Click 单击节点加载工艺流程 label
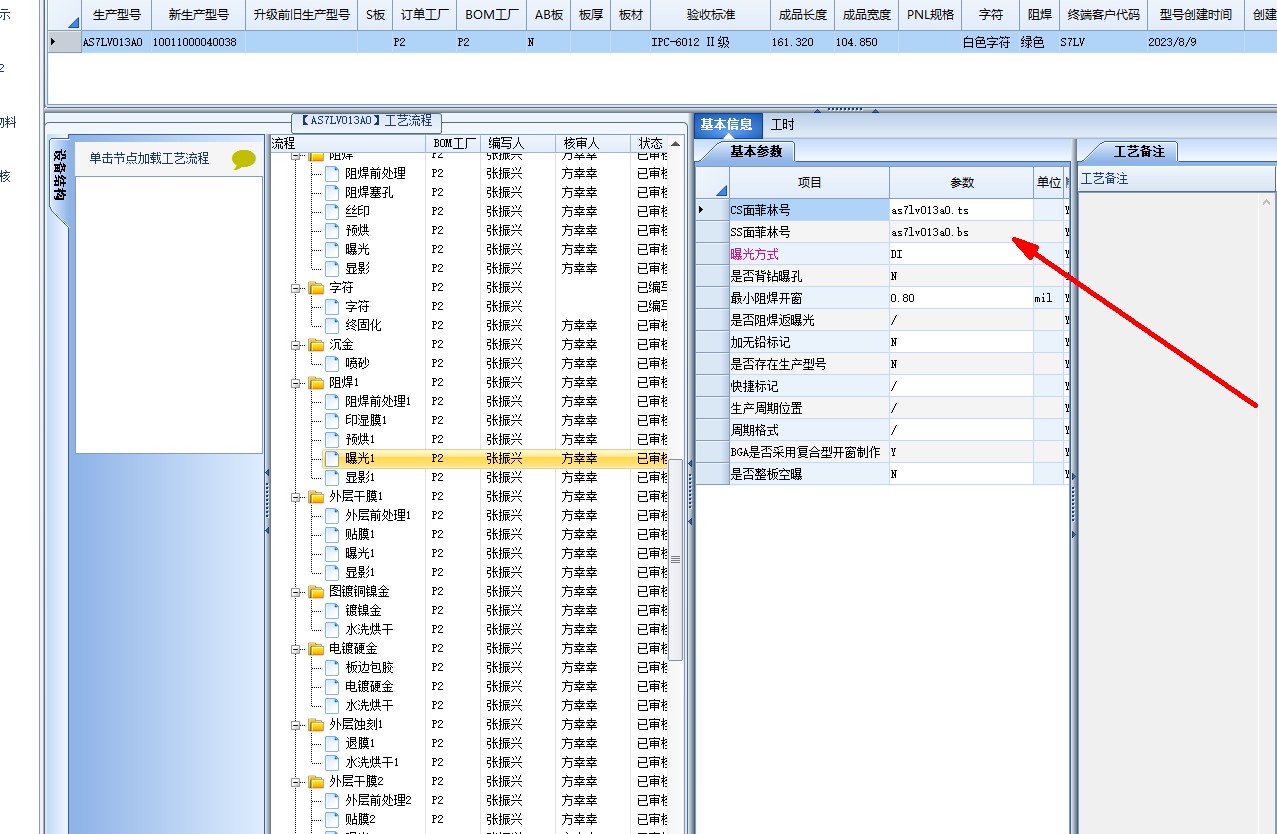The image size is (1277, 834). [x=149, y=158]
